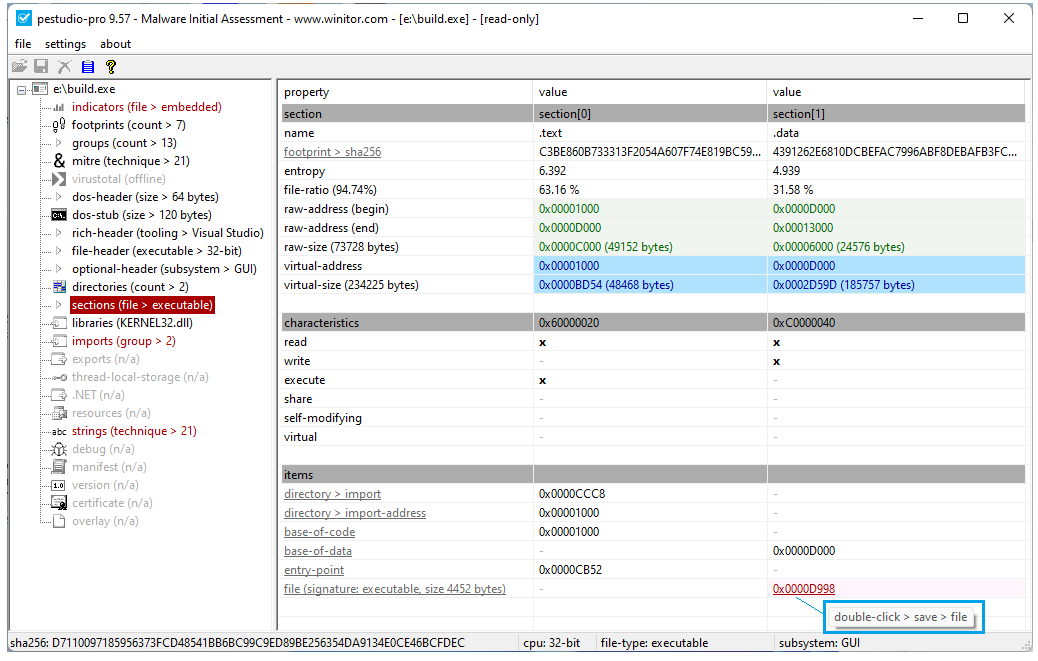This screenshot has width=1038, height=661.
Task: Collapse the e:\build.exe root node
Action: tap(22, 89)
